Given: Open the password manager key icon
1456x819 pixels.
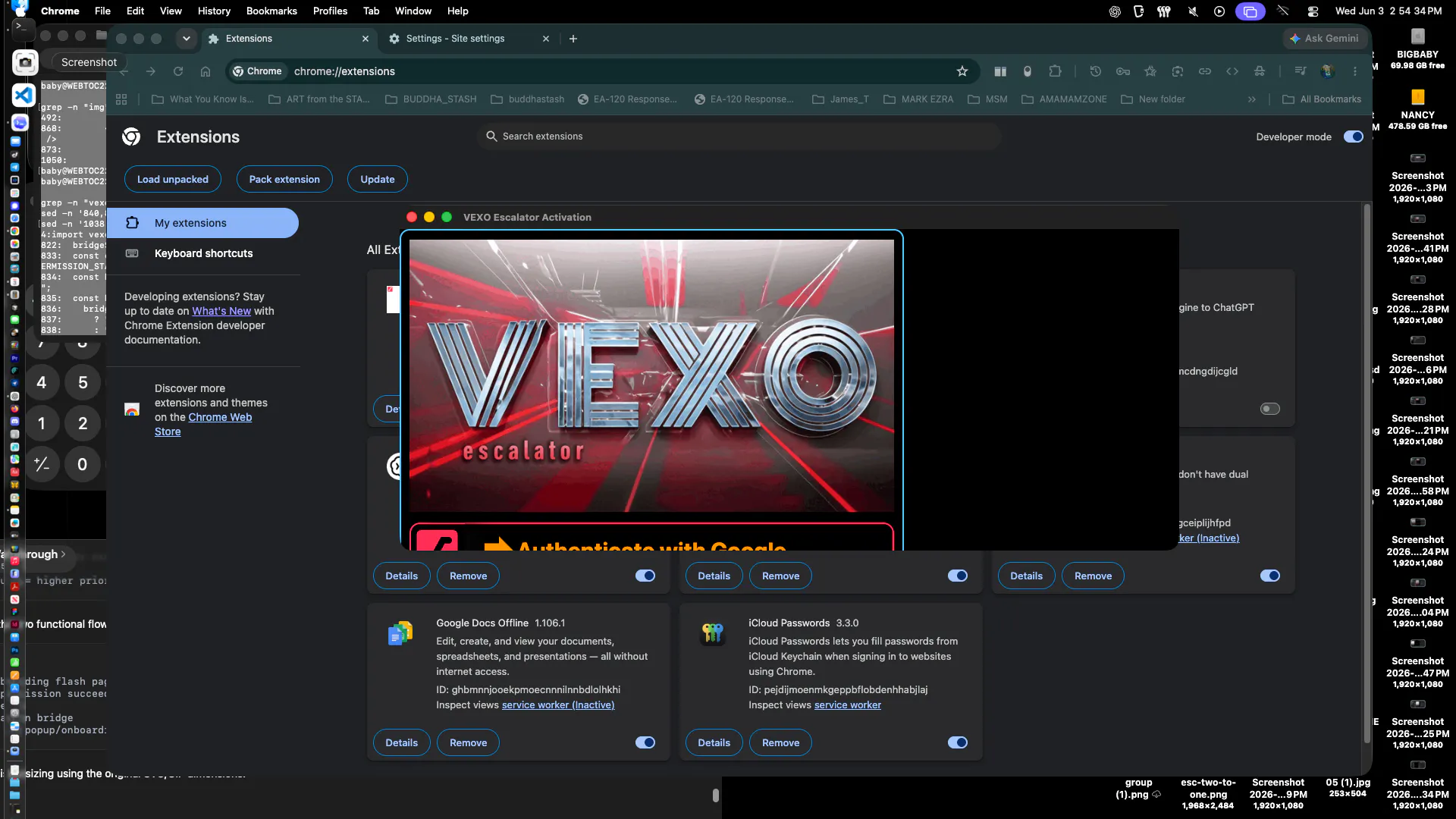Looking at the screenshot, I should [1123, 71].
